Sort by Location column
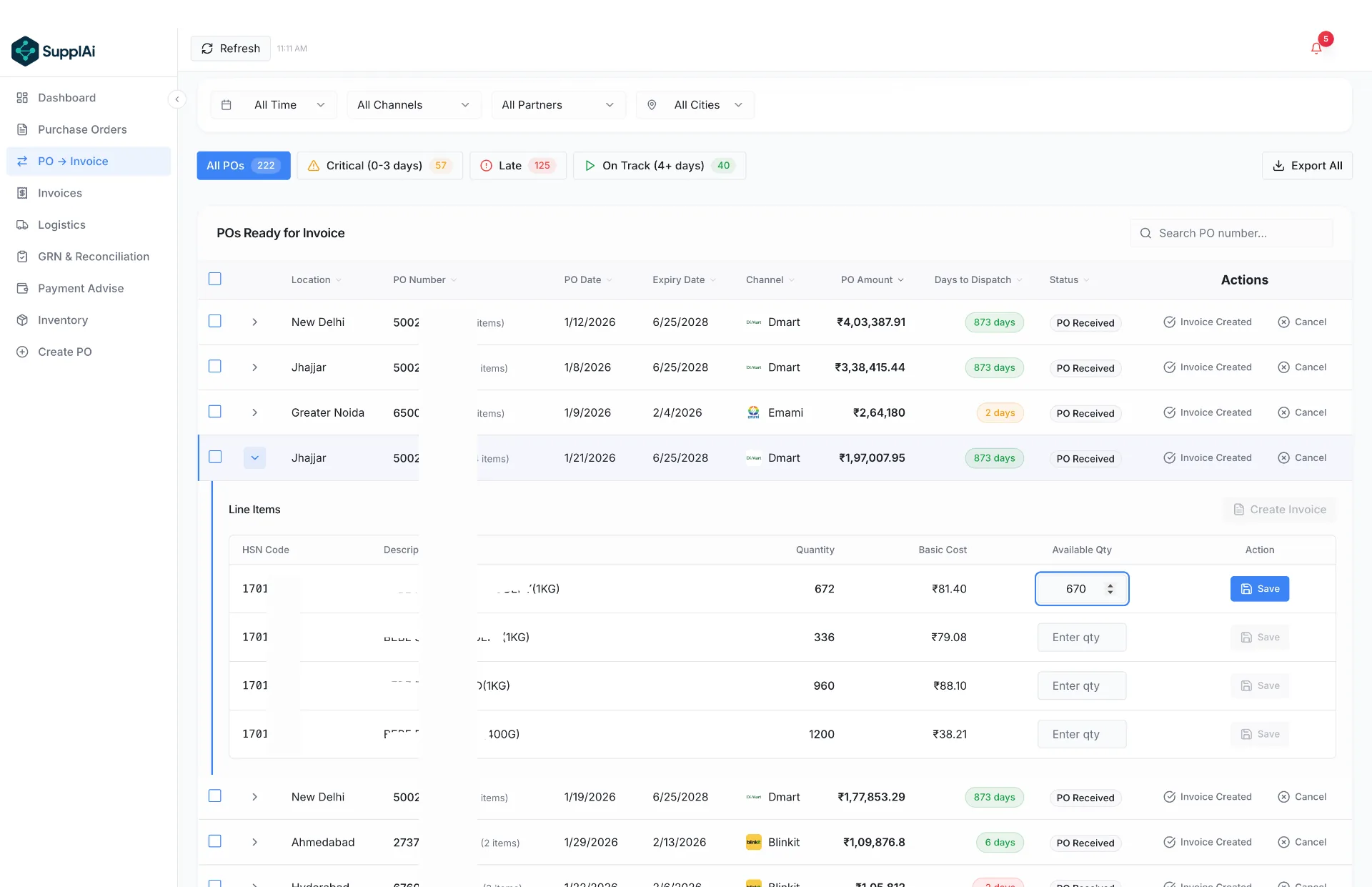 click(317, 280)
